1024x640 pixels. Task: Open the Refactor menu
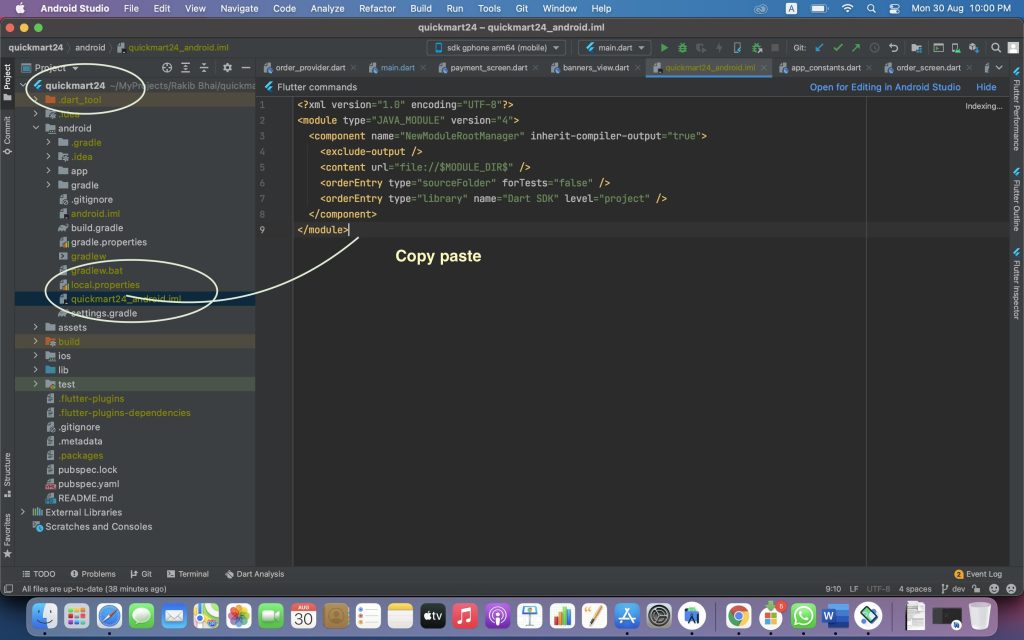[x=377, y=8]
